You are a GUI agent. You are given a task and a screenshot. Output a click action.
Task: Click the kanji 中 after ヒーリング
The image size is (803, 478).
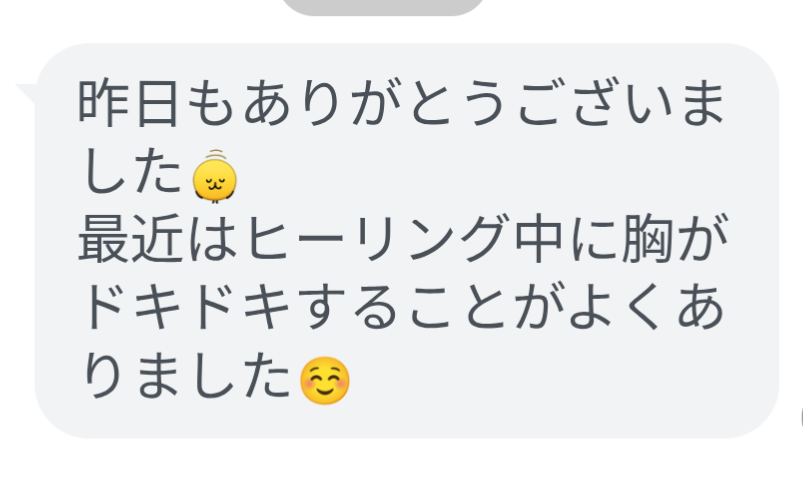tap(538, 240)
